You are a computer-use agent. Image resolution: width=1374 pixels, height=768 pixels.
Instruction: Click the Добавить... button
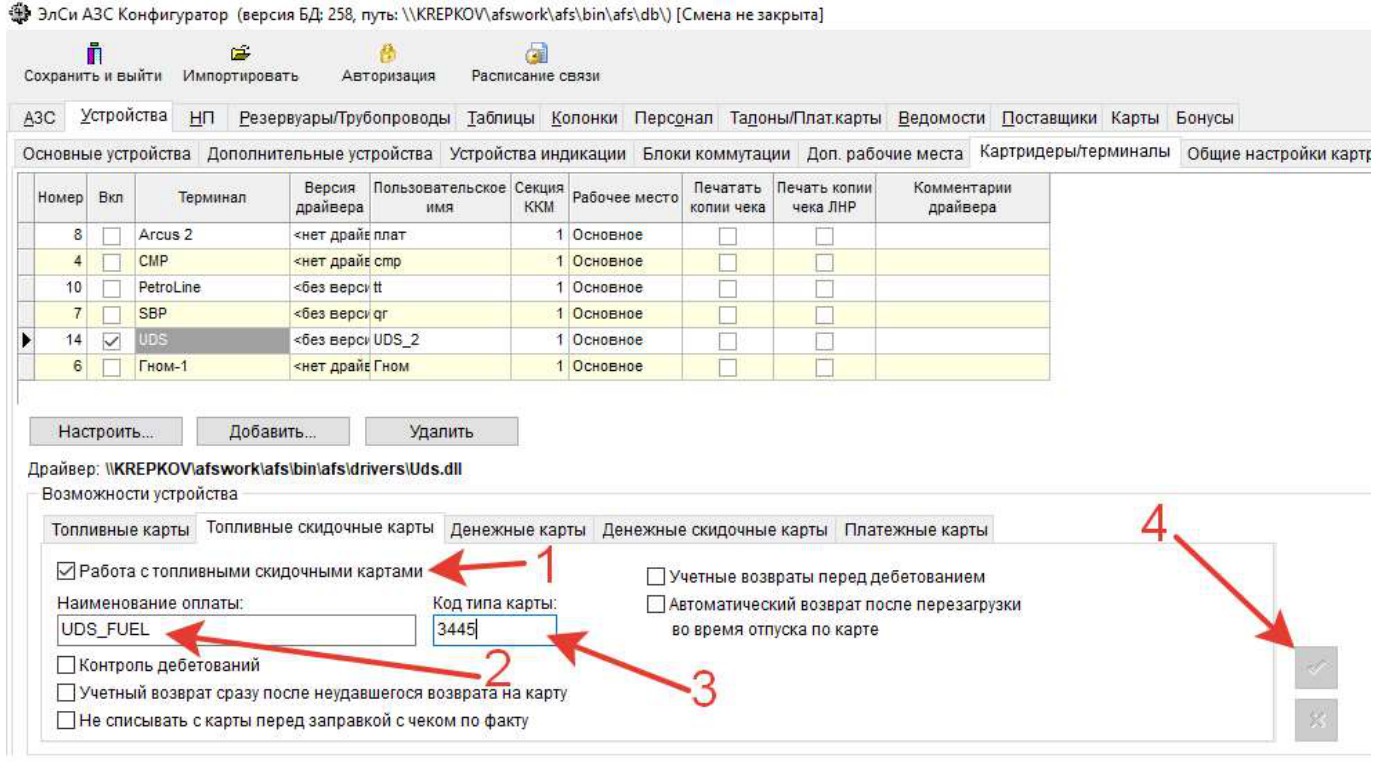(273, 432)
